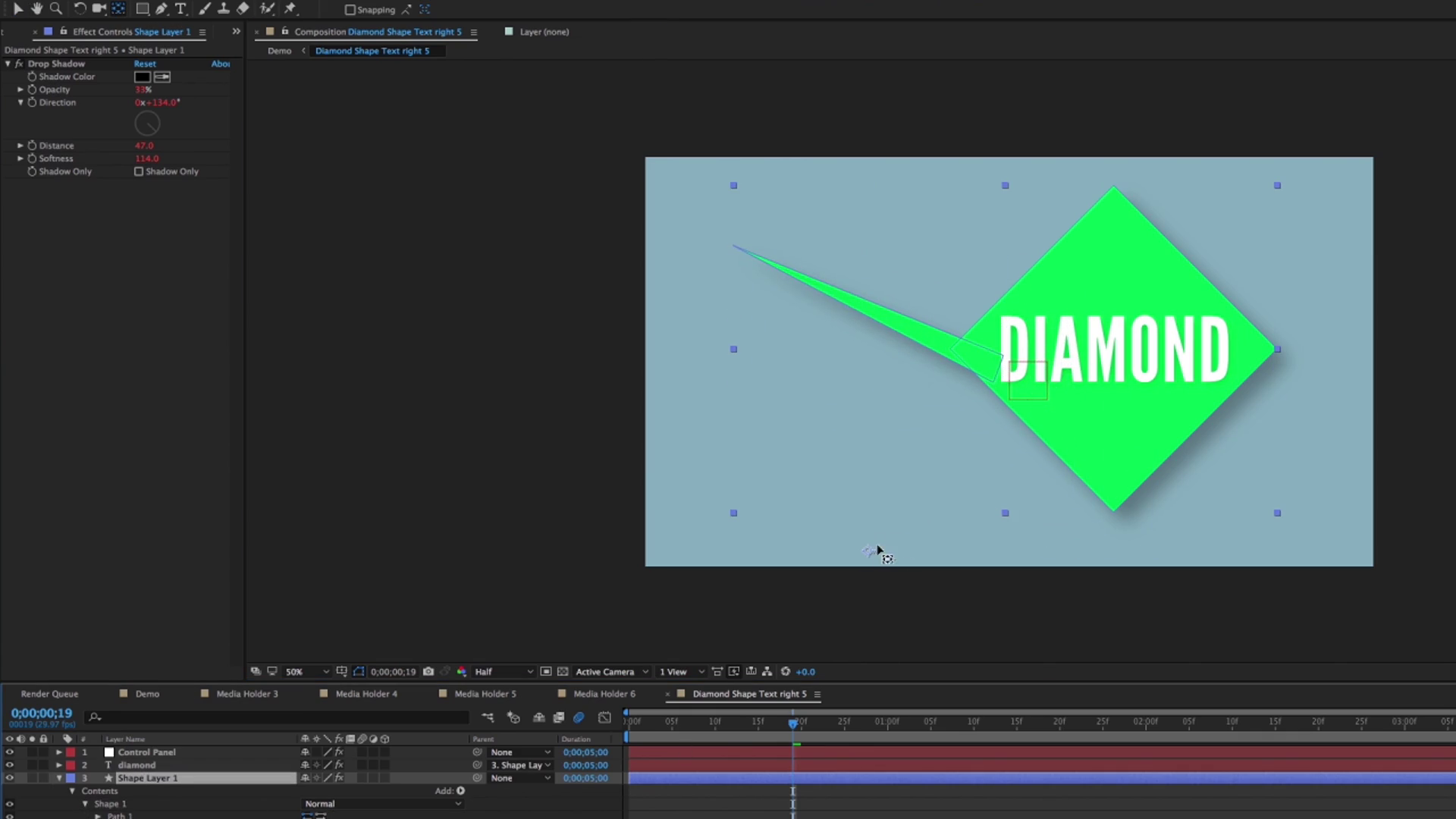Expand the Distance property

20,146
